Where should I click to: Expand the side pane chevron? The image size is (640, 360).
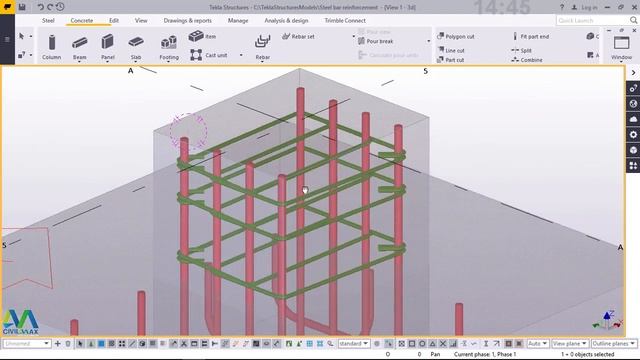[x=633, y=73]
